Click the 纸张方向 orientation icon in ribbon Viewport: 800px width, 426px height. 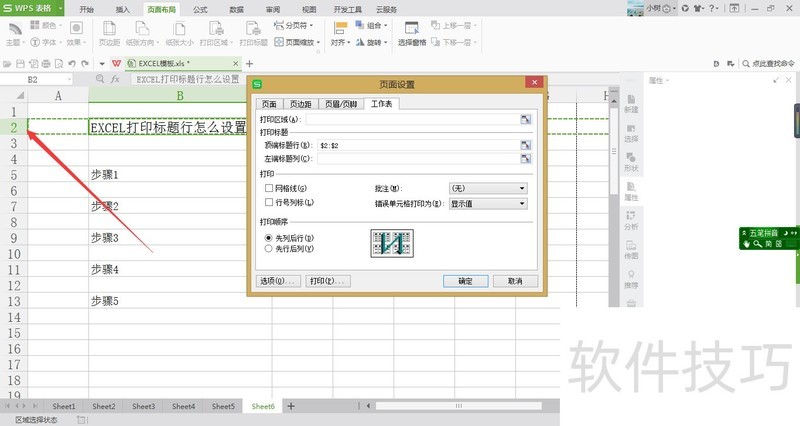[x=147, y=30]
